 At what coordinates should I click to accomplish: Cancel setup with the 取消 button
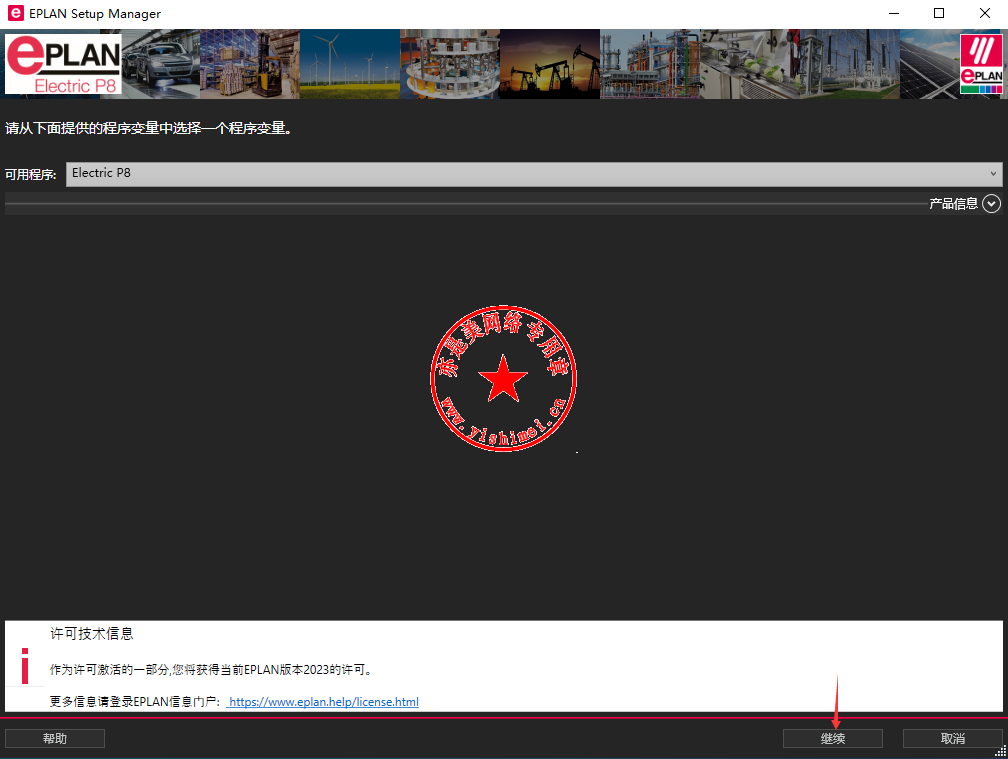coord(953,738)
